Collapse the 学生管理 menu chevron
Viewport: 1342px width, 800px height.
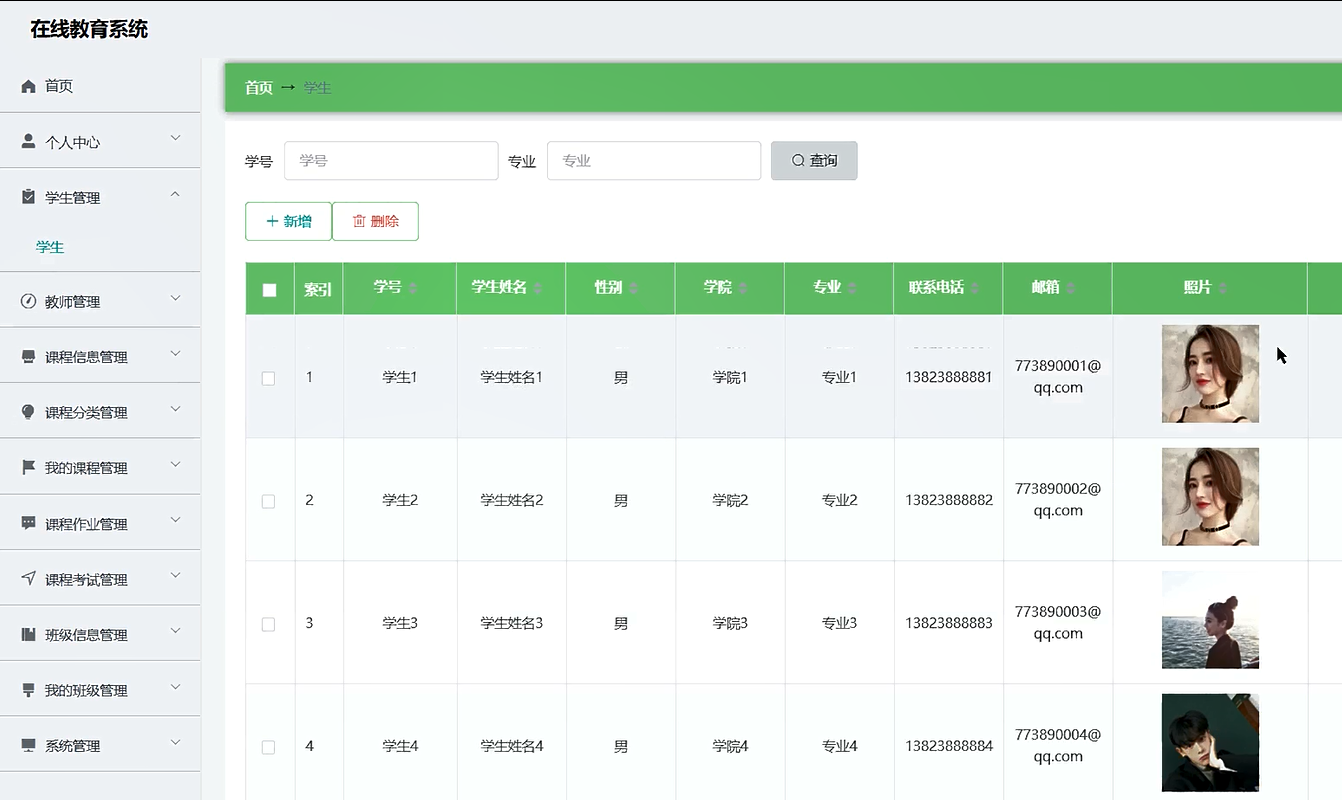click(x=175, y=194)
